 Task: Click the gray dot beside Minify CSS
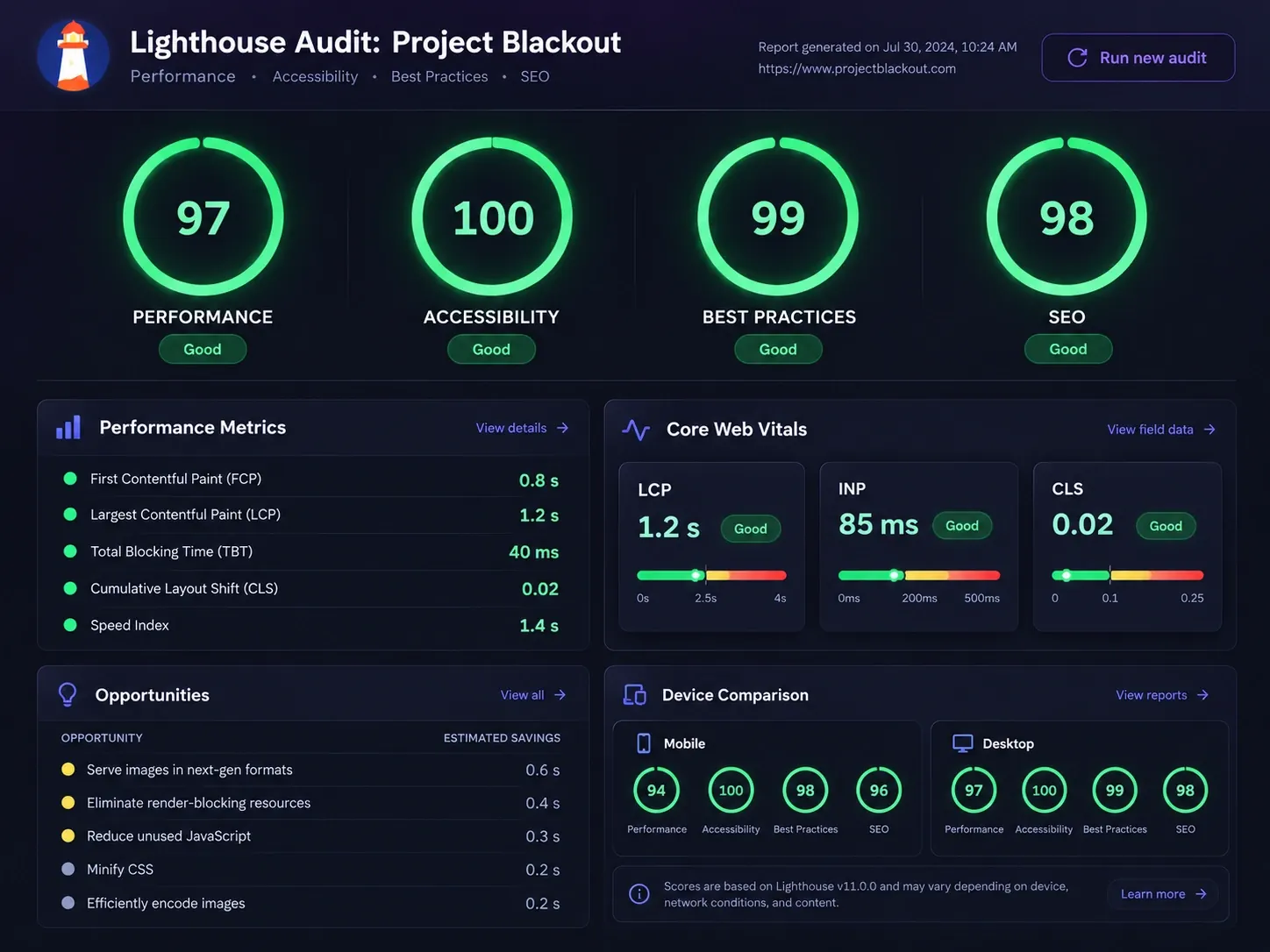tap(68, 870)
